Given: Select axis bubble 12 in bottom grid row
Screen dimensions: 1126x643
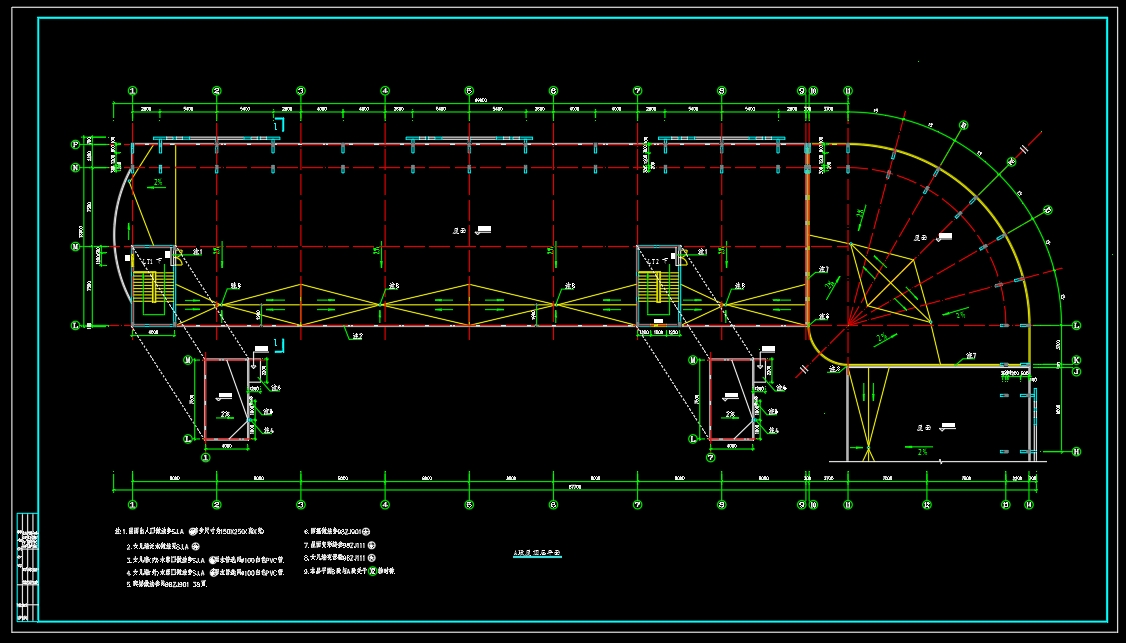Looking at the screenshot, I should (x=927, y=505).
